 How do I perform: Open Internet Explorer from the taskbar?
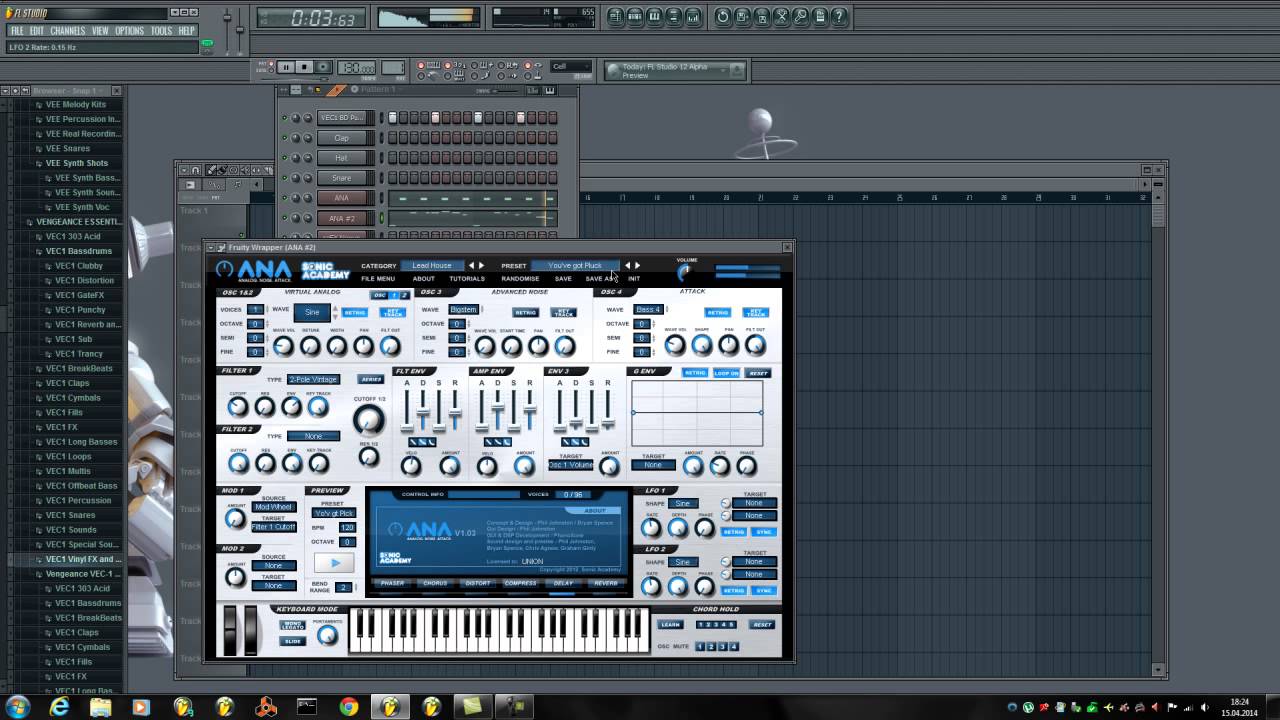60,707
